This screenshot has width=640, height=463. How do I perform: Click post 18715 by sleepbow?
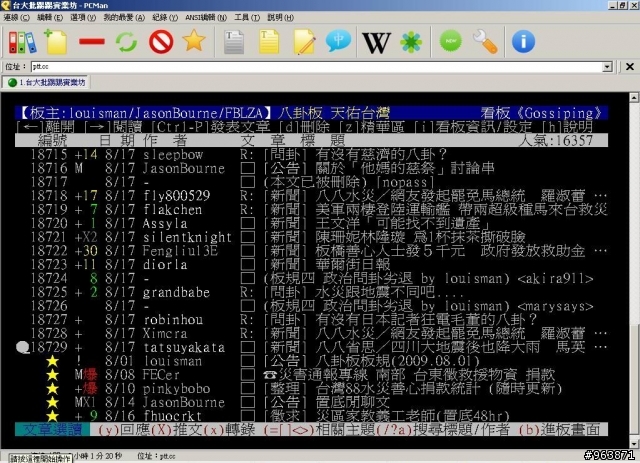pyautogui.click(x=311, y=155)
